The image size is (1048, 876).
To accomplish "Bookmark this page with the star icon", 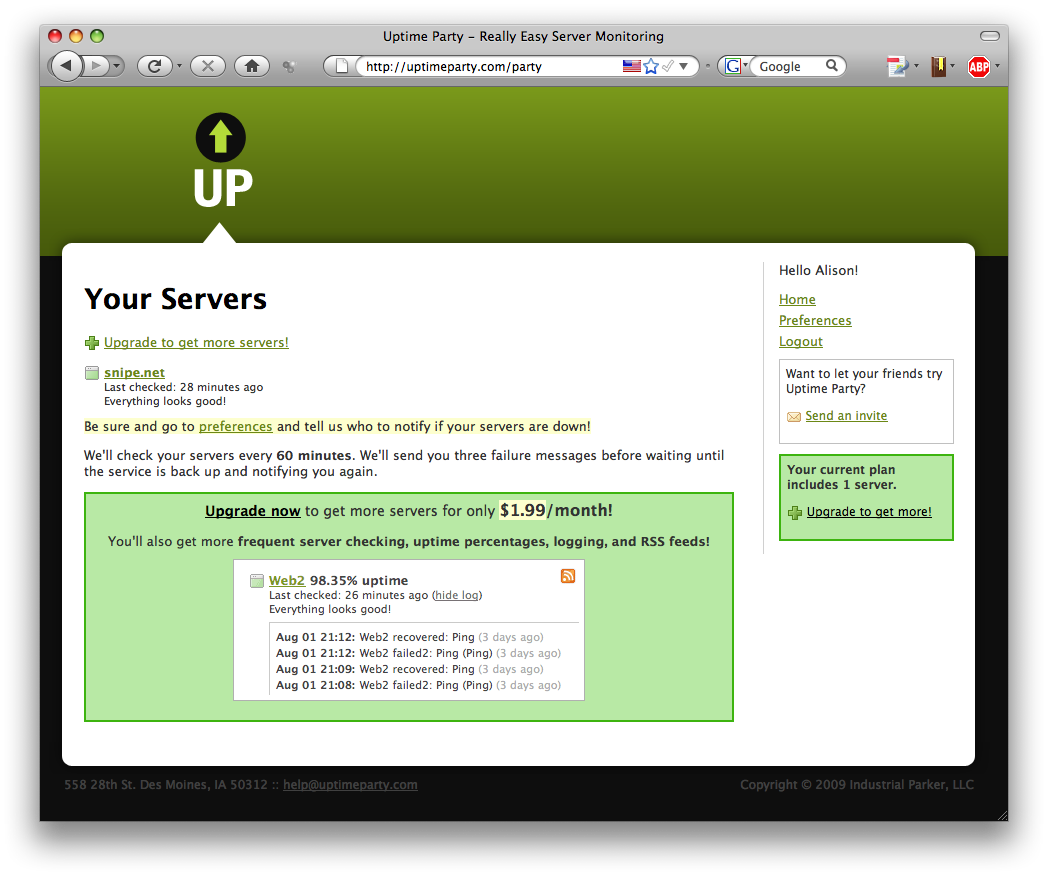I will click(x=651, y=66).
